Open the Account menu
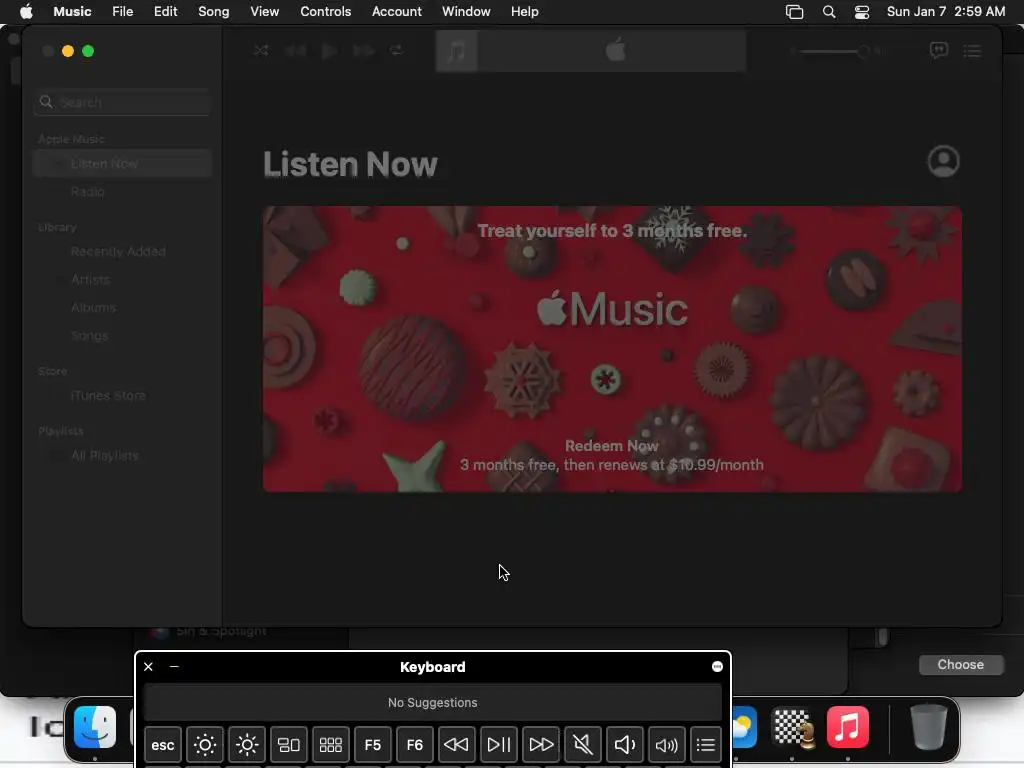The image size is (1024, 768). tap(396, 12)
